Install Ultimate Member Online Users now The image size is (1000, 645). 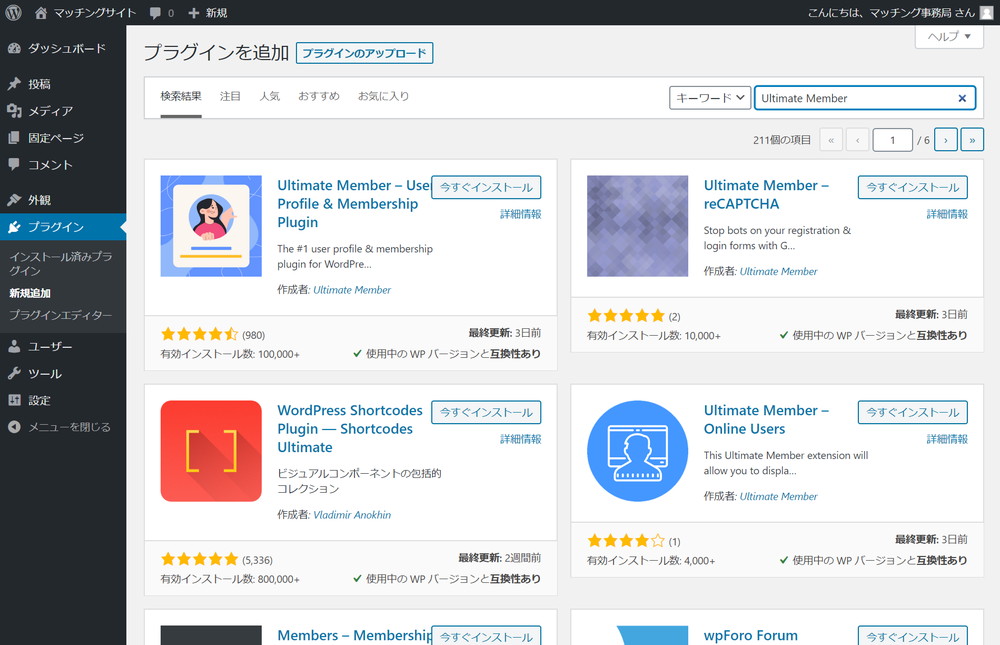913,413
